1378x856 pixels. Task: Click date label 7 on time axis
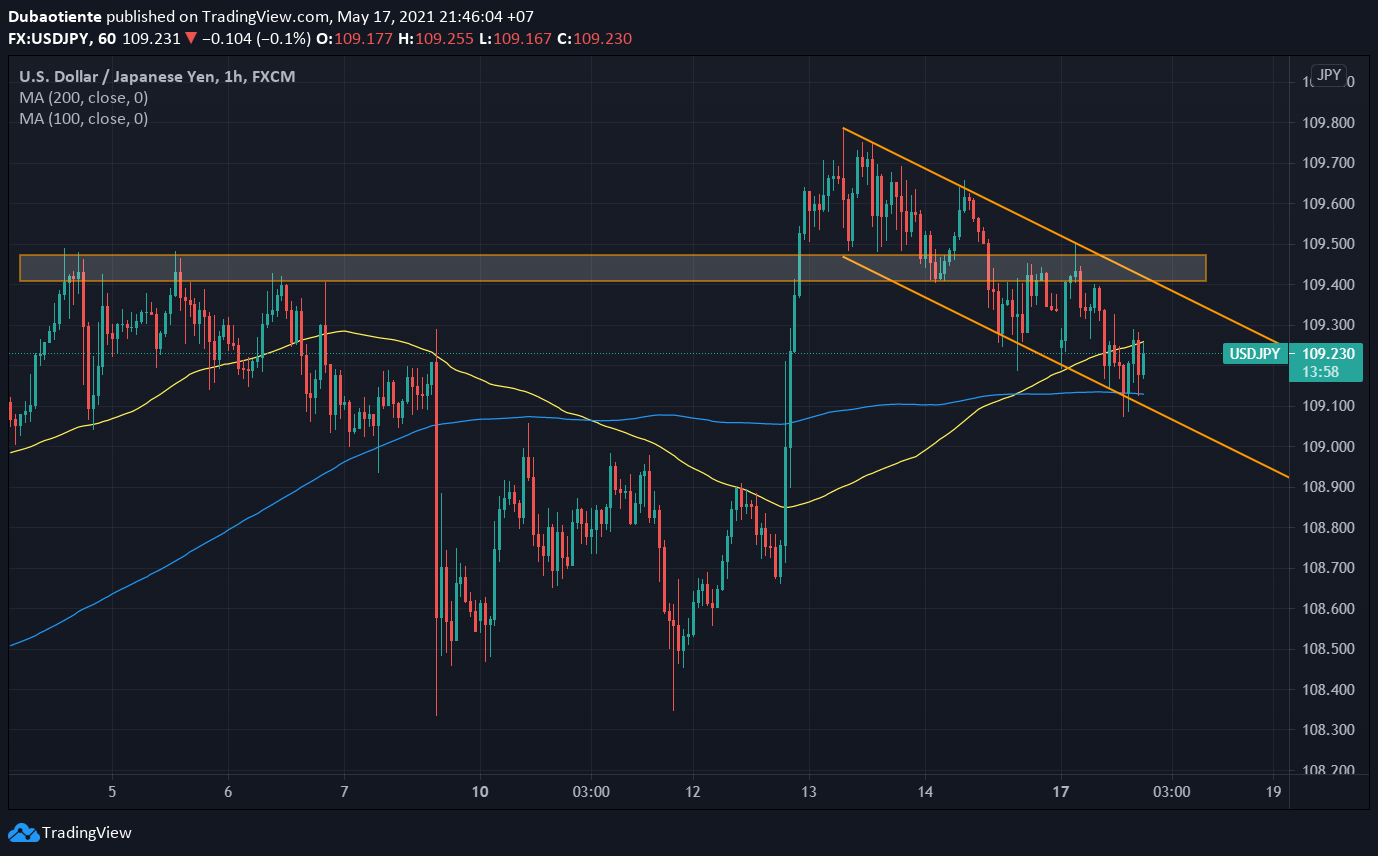point(345,791)
